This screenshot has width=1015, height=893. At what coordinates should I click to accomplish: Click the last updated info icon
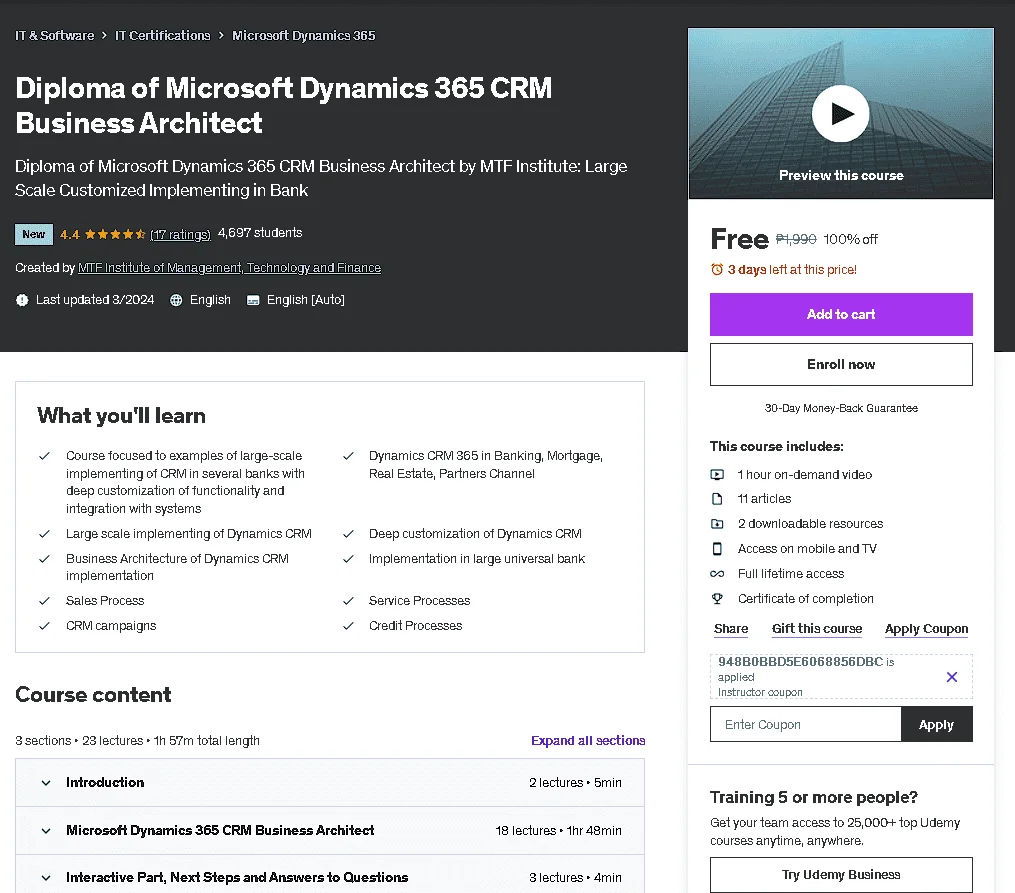22,300
